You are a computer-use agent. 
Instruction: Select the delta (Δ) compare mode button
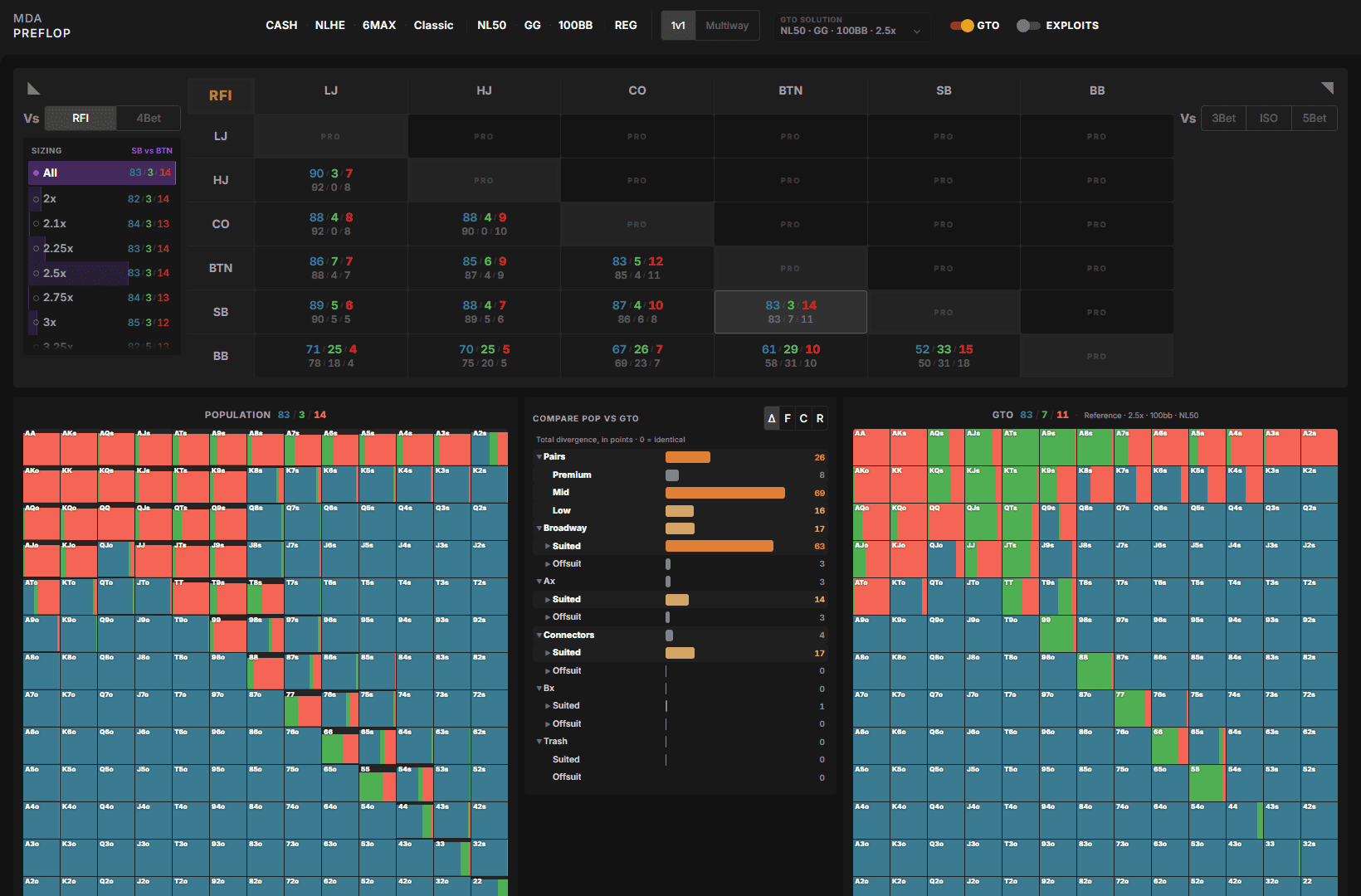(x=772, y=418)
